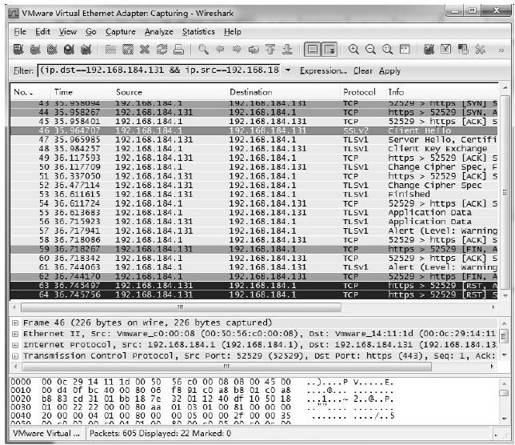Image resolution: width=515 pixels, height=445 pixels.
Task: Expand the Frame 46 detail row
Action: 15,323
